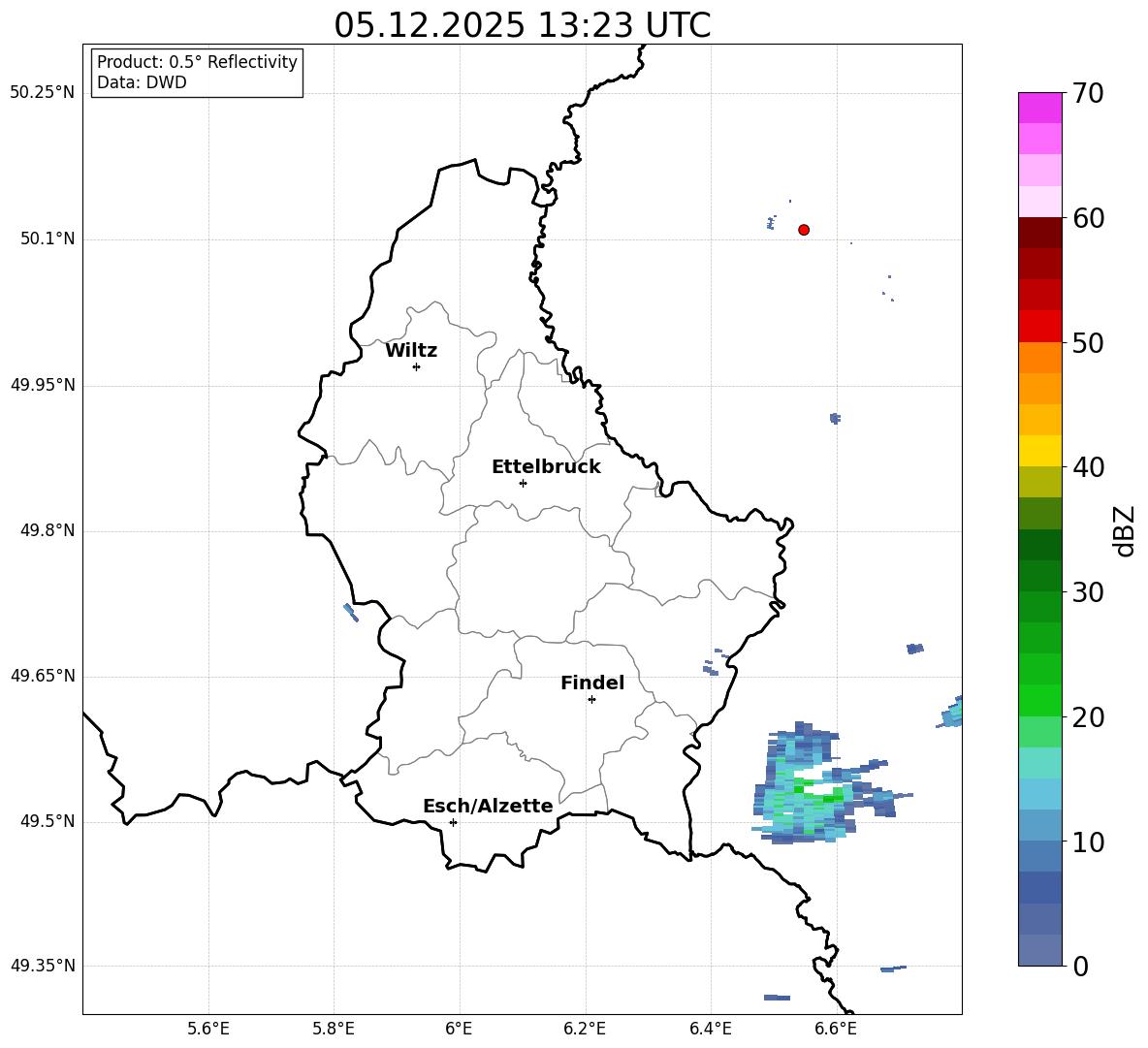The width and height of the screenshot is (1148, 1048).
Task: Click the 5.6°E longitude label
Action: (208, 1030)
